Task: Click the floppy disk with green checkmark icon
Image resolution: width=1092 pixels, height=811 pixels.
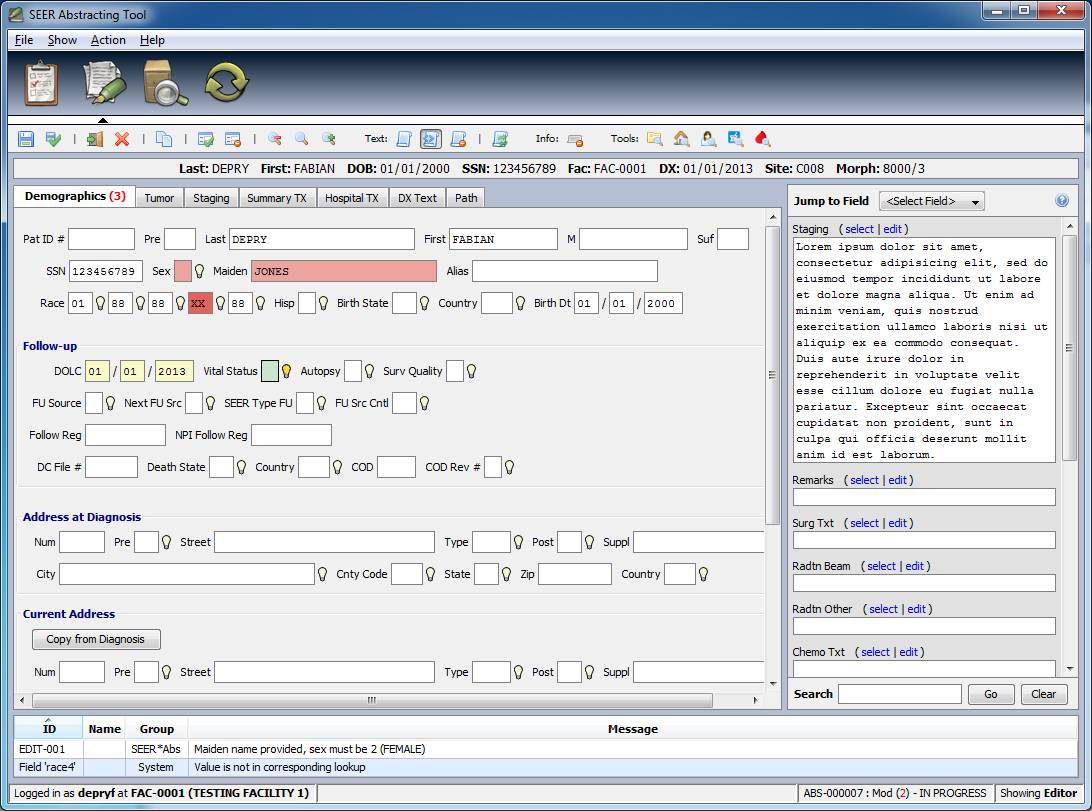Action: click(x=53, y=139)
